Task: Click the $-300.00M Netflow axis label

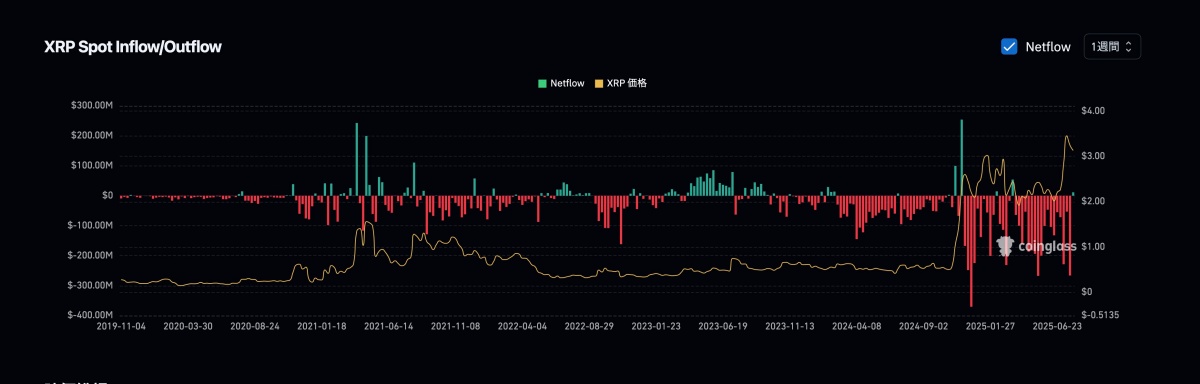Action: click(90, 285)
